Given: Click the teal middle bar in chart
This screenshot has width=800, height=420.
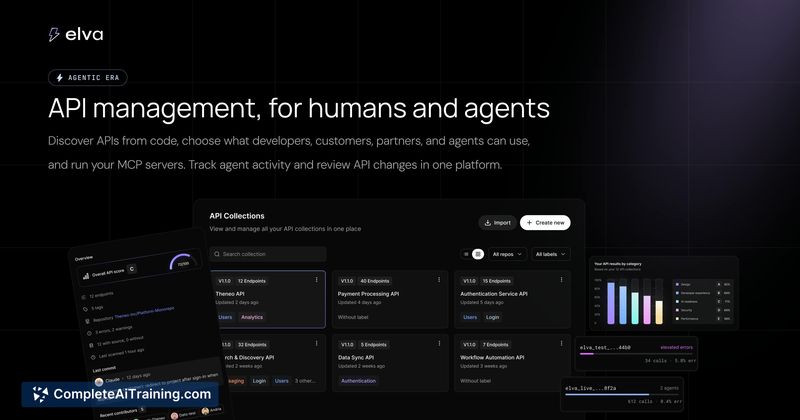Looking at the screenshot, I should click(635, 308).
